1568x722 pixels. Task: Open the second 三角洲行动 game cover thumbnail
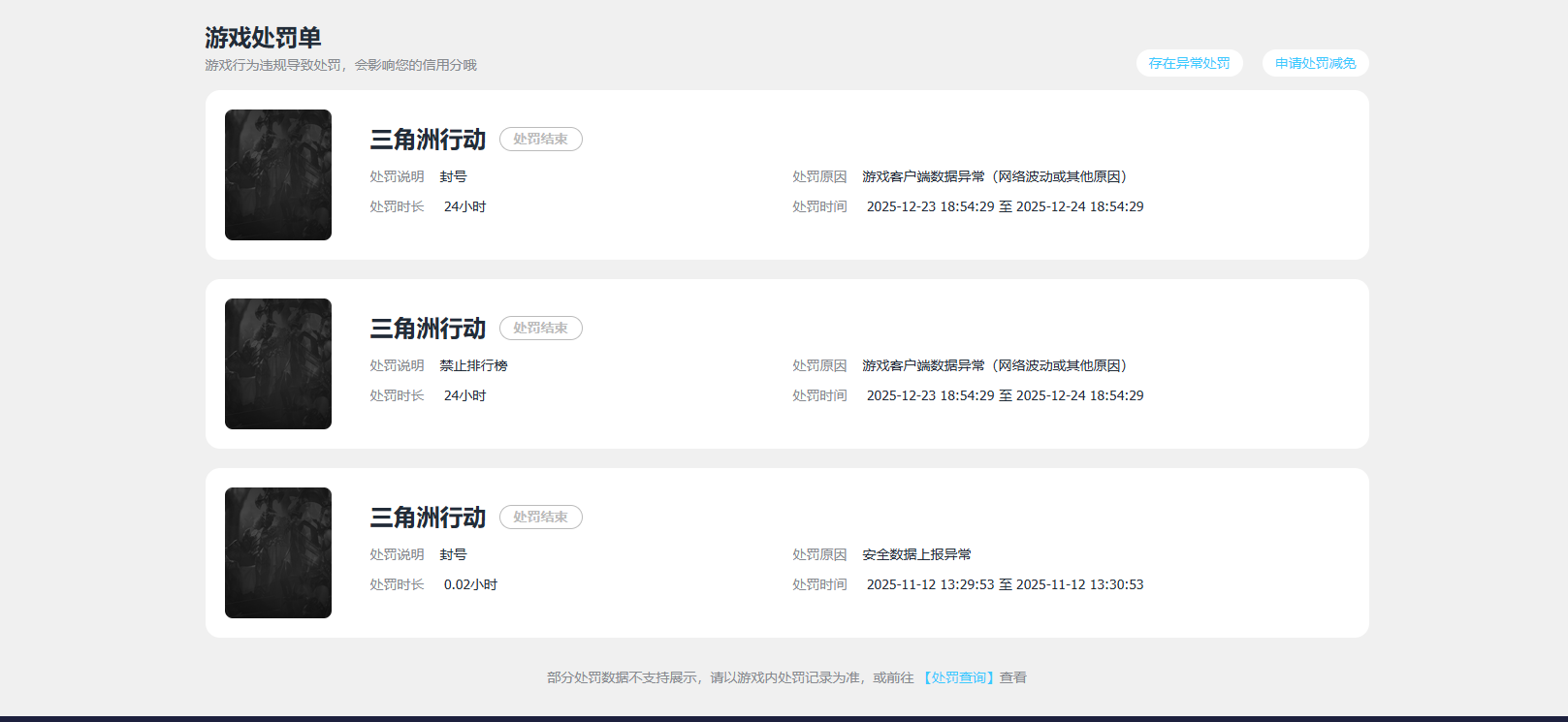278,363
